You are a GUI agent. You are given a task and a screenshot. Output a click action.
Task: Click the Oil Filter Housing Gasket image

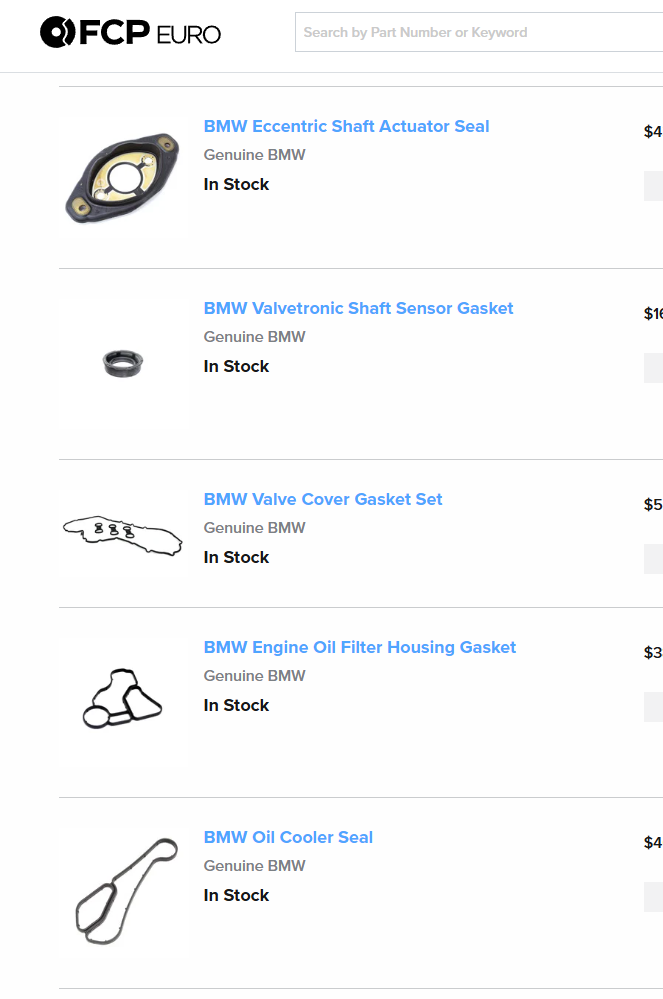click(122, 699)
